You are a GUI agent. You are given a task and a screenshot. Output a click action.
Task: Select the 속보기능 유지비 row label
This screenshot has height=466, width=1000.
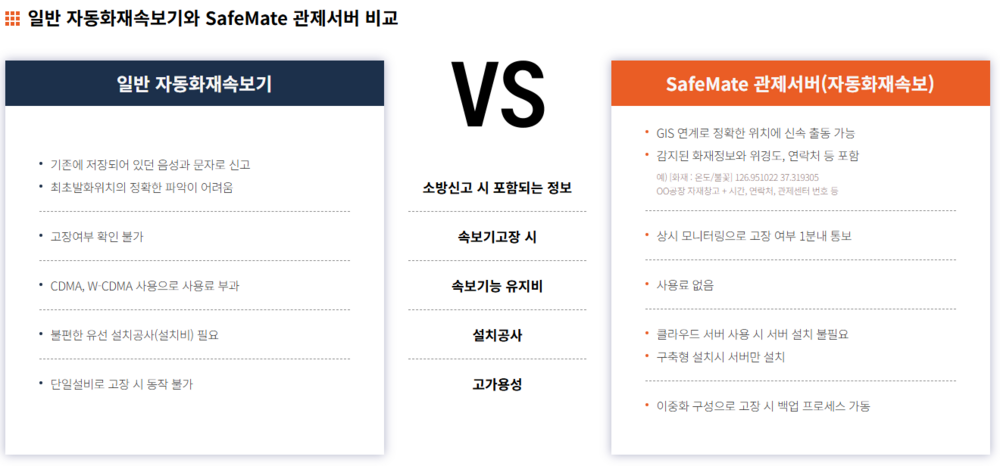[x=497, y=286]
